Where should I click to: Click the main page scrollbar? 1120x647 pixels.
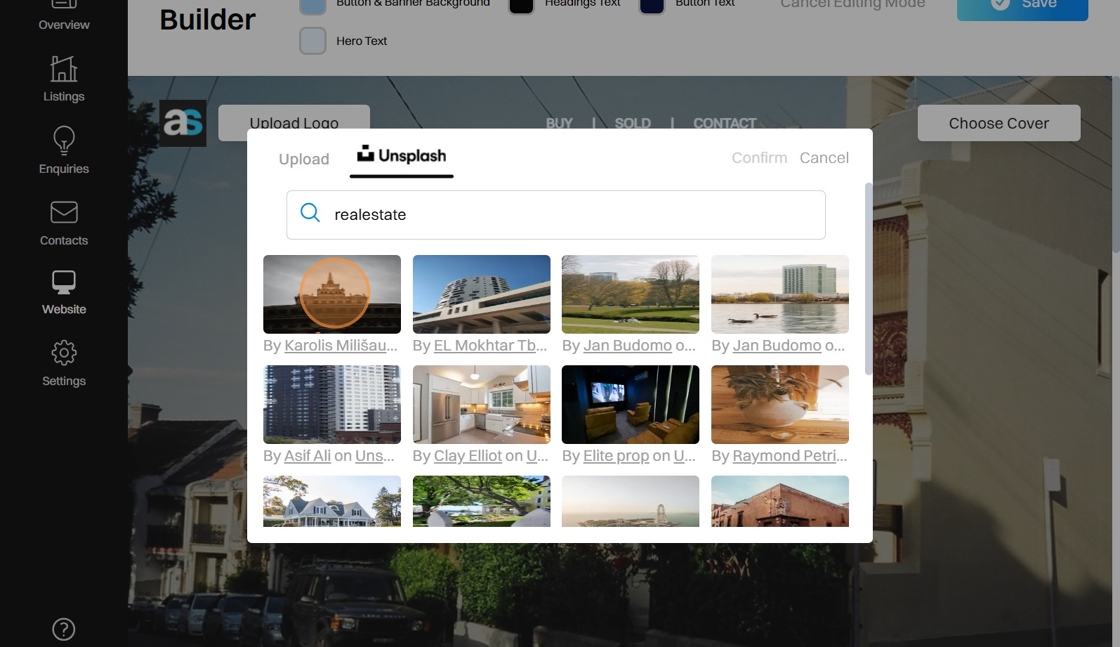1116,164
